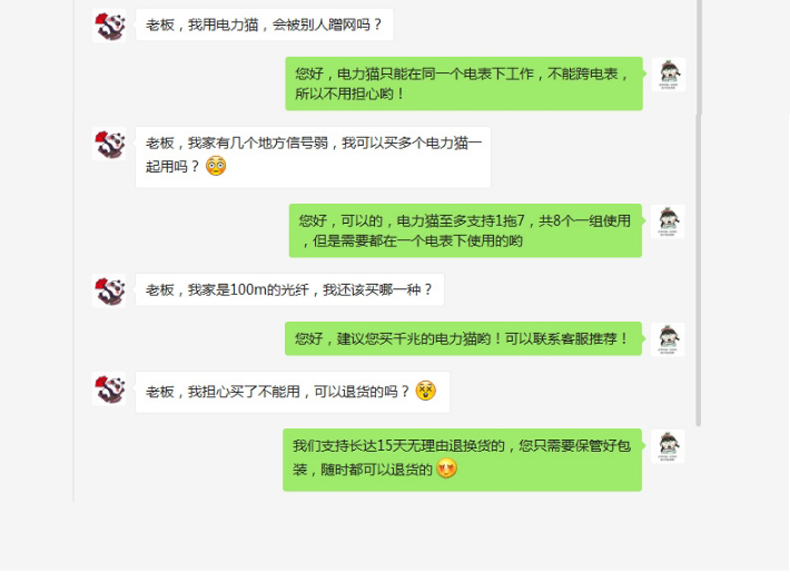Click panda avatar beside 信号弱 question
This screenshot has height=576, width=790.
point(109,144)
